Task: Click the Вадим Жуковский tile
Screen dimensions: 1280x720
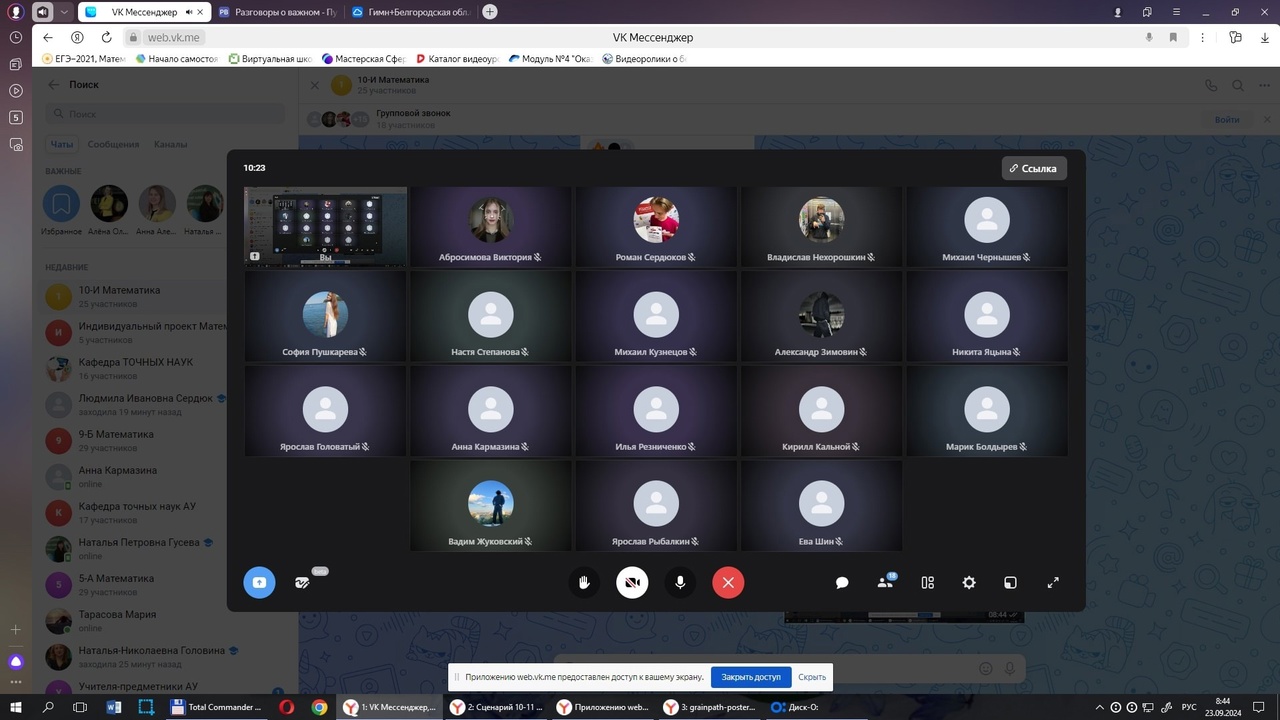Action: (x=491, y=505)
